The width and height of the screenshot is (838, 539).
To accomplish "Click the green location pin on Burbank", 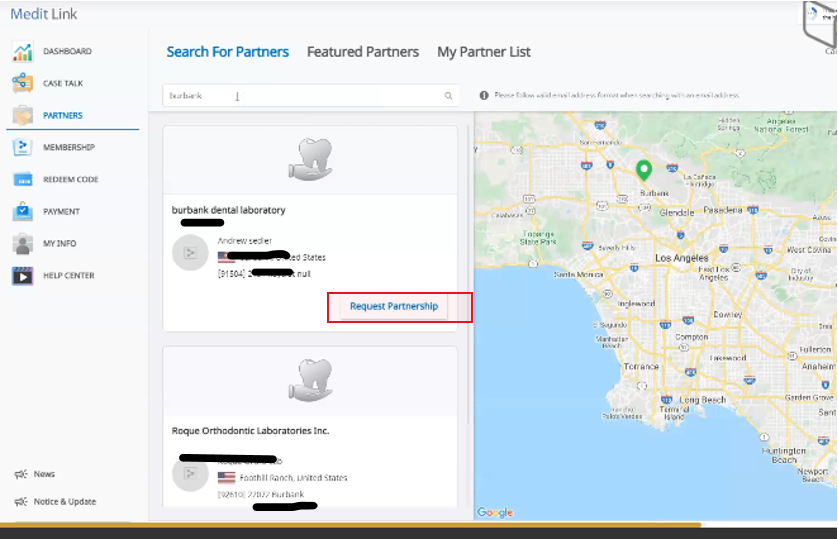I will coord(644,171).
